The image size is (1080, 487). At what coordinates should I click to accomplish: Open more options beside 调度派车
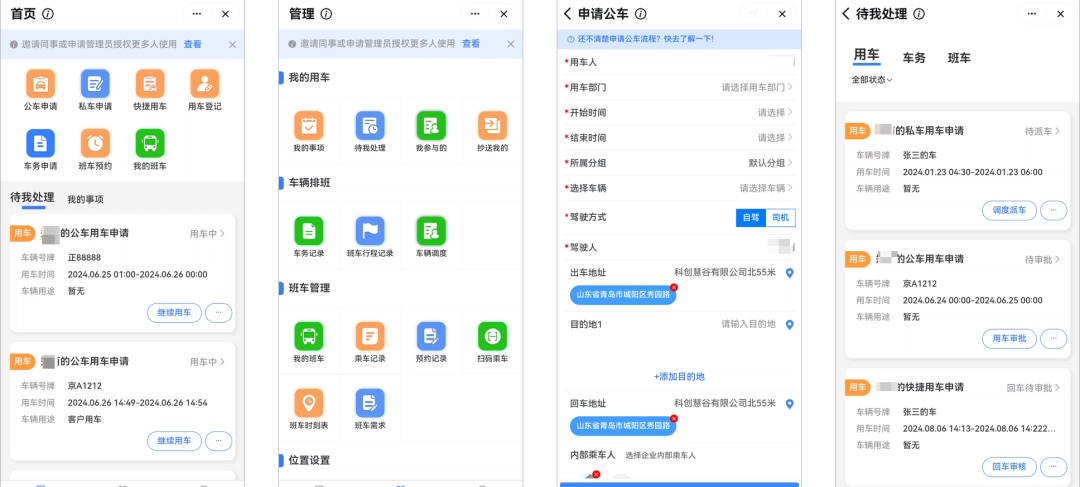click(x=1054, y=210)
